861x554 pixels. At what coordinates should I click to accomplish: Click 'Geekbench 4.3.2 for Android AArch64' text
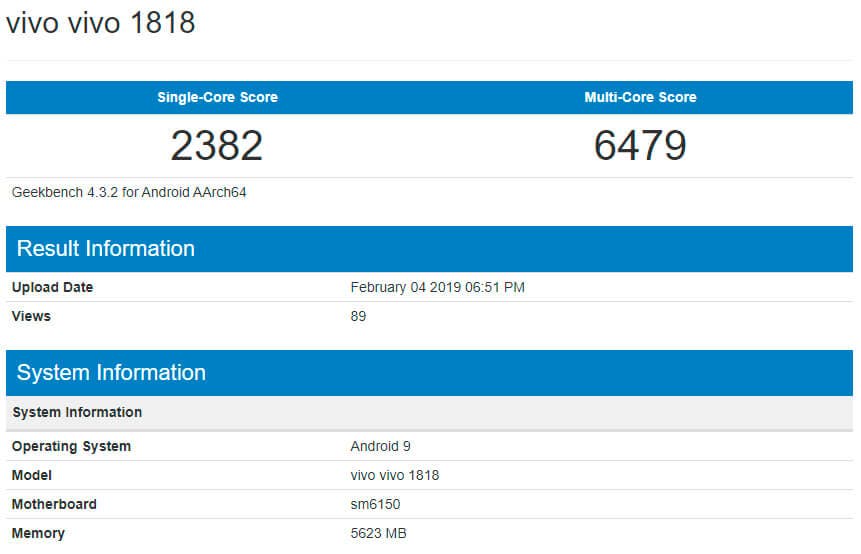pos(129,192)
